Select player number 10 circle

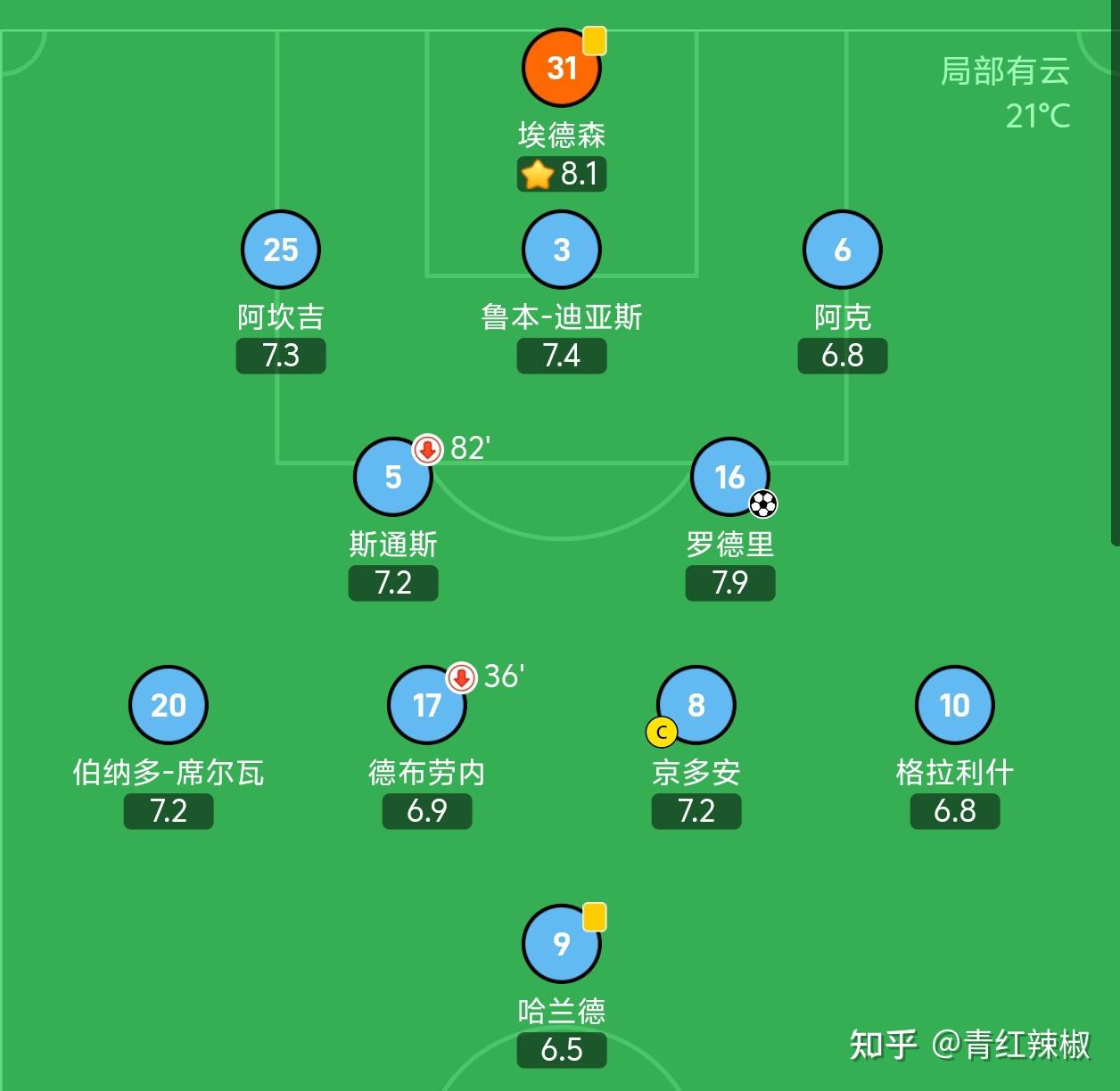pos(955,705)
